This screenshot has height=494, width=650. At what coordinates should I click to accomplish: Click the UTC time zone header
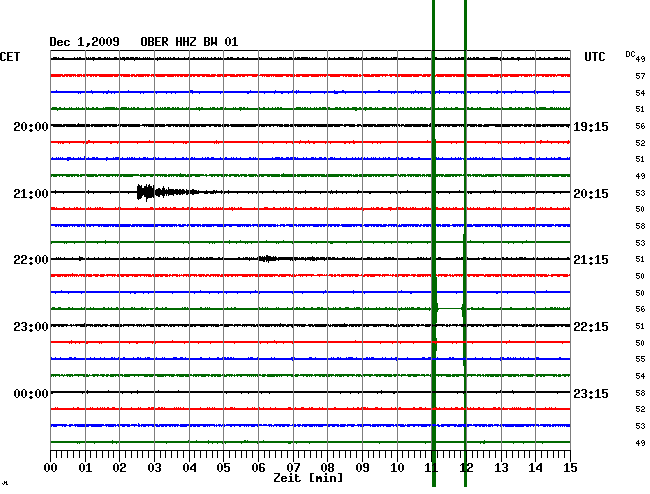(x=594, y=57)
